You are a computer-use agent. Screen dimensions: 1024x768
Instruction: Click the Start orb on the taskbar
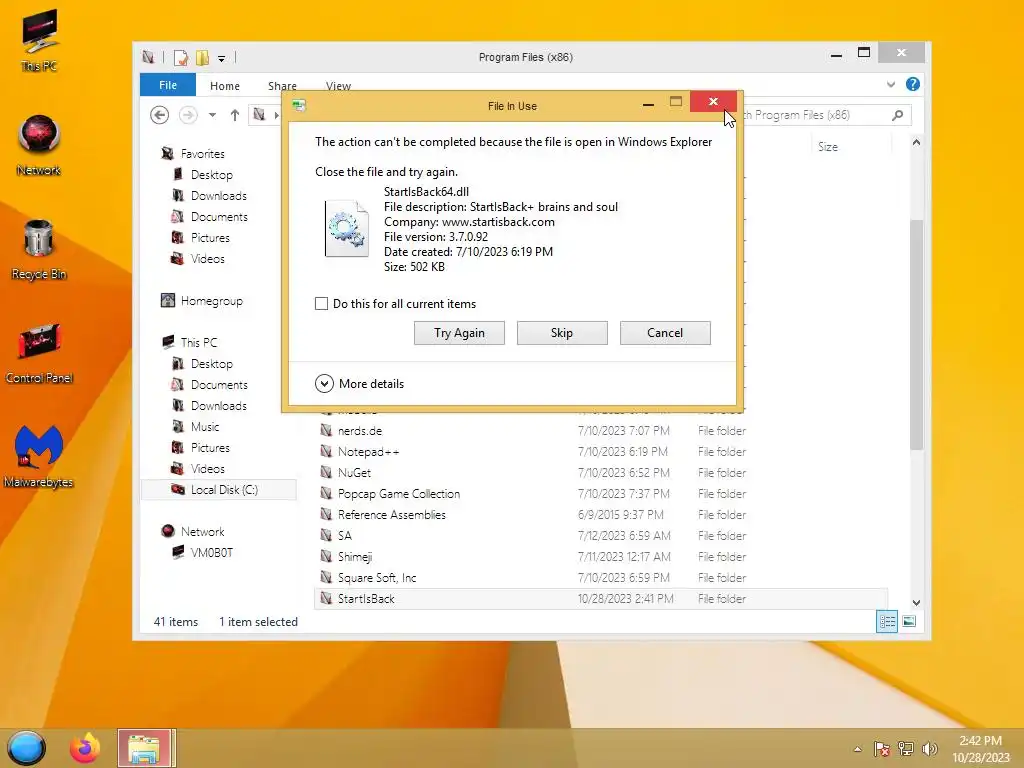click(26, 748)
